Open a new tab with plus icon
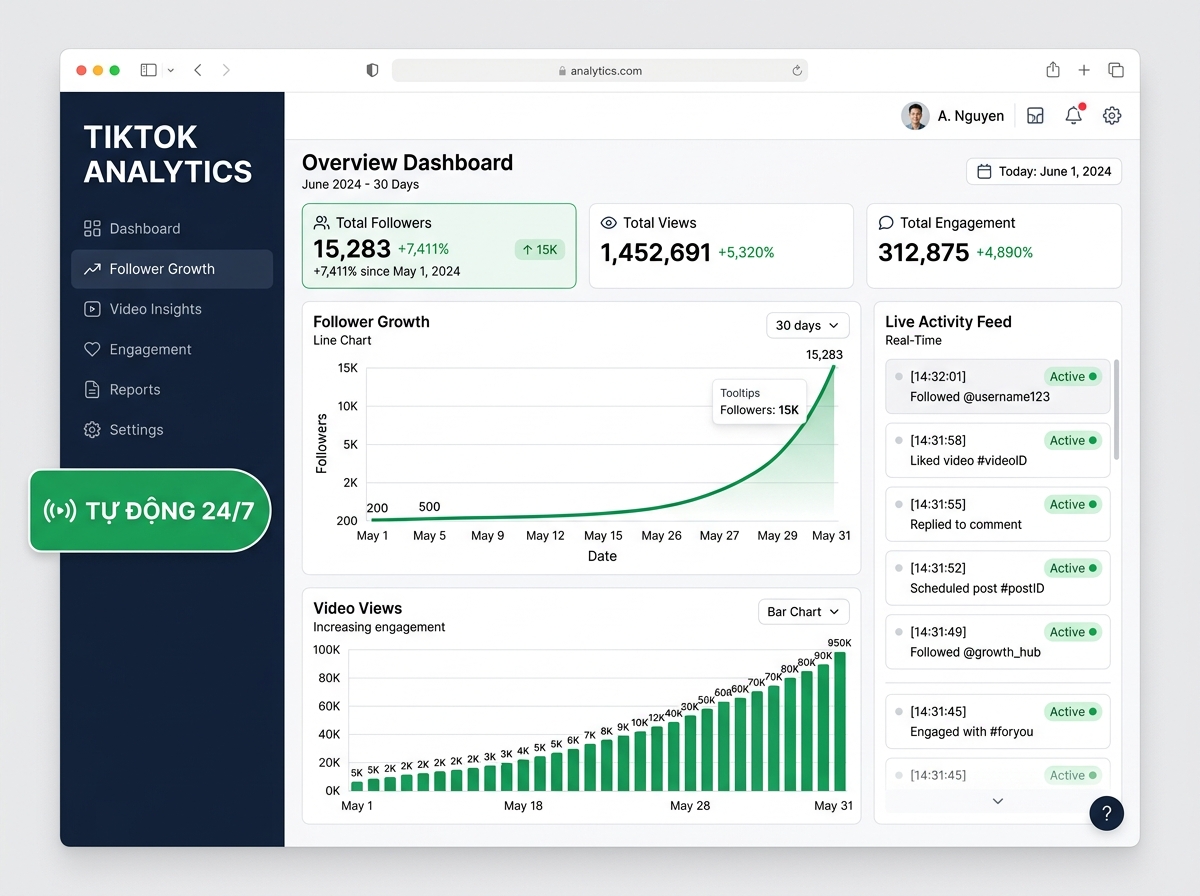Viewport: 1200px width, 896px height. click(1084, 70)
